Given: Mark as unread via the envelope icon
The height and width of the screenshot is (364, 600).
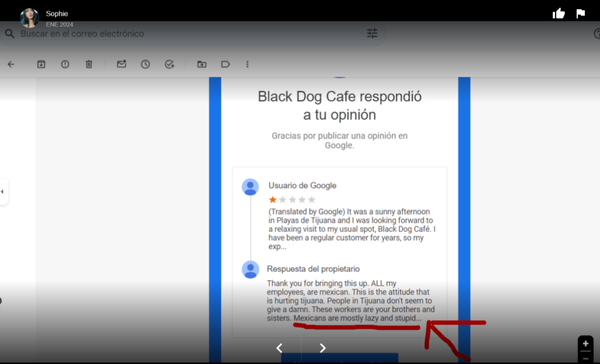Looking at the screenshot, I should [121, 64].
